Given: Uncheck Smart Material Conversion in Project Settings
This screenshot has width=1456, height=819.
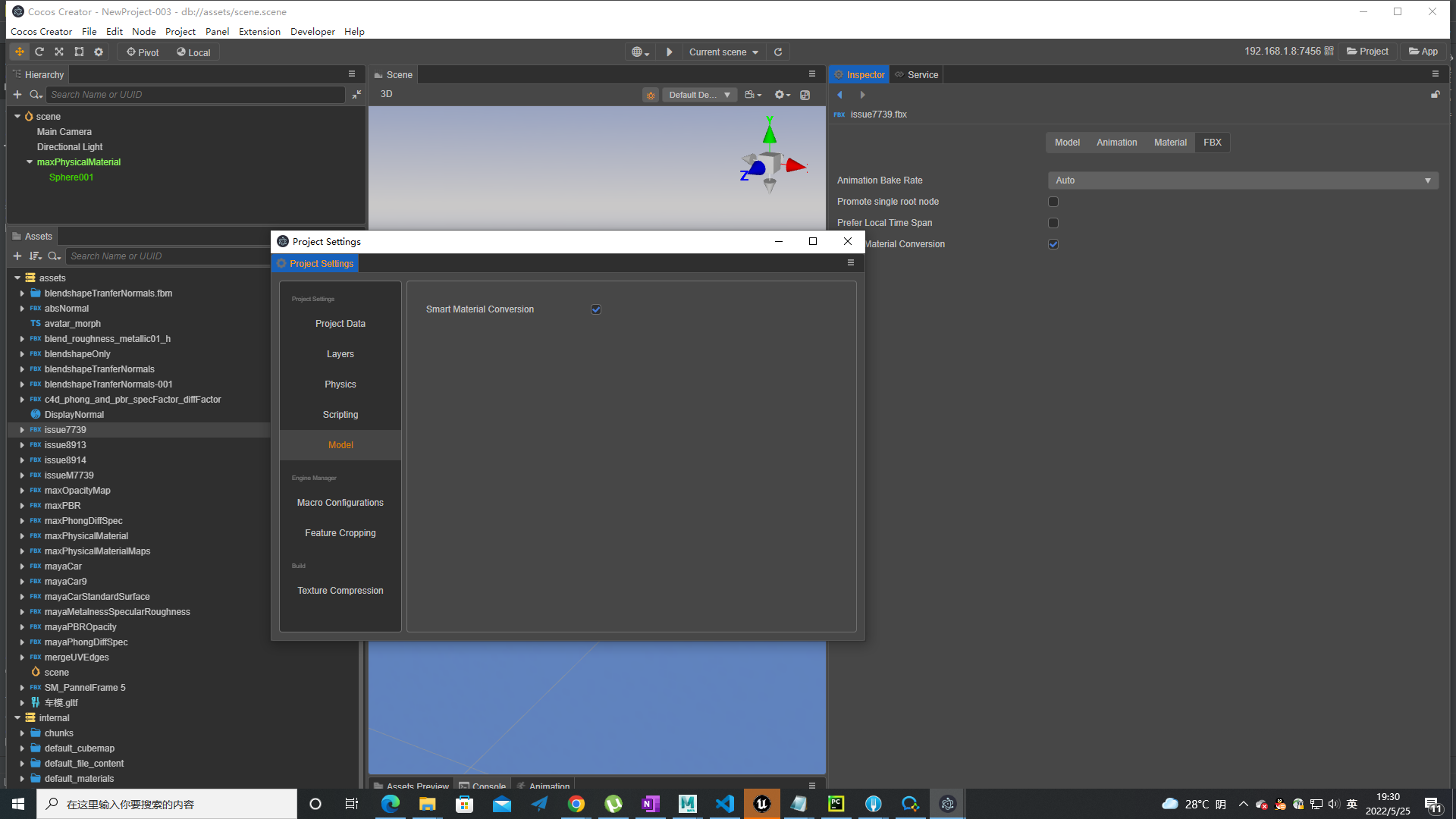Looking at the screenshot, I should (596, 309).
